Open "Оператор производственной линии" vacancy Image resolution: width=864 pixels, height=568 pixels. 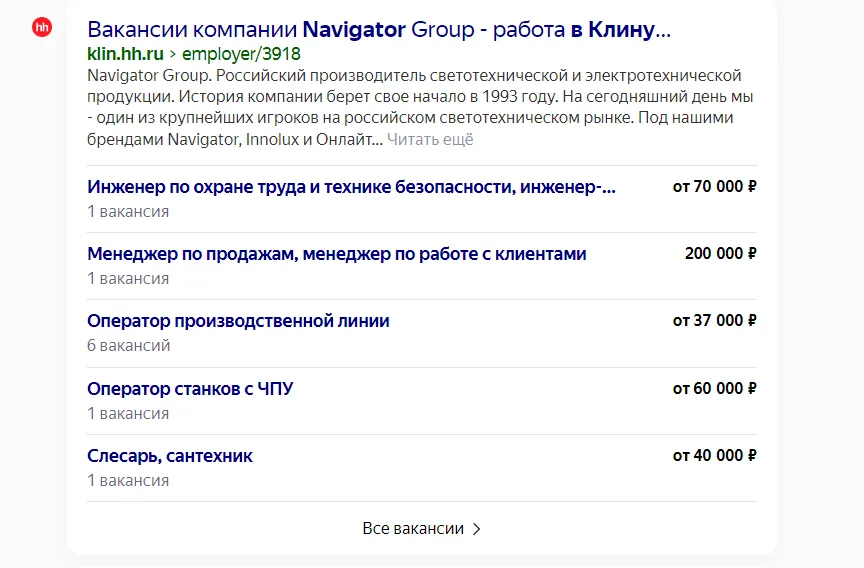point(238,321)
